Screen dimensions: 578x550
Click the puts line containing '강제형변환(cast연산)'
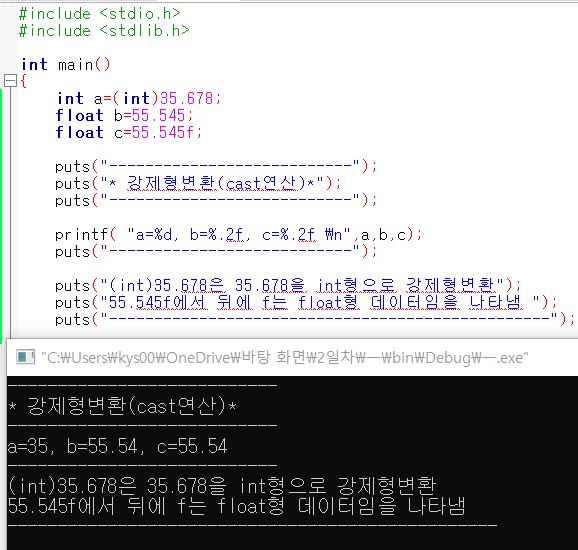pyautogui.click(x=198, y=183)
